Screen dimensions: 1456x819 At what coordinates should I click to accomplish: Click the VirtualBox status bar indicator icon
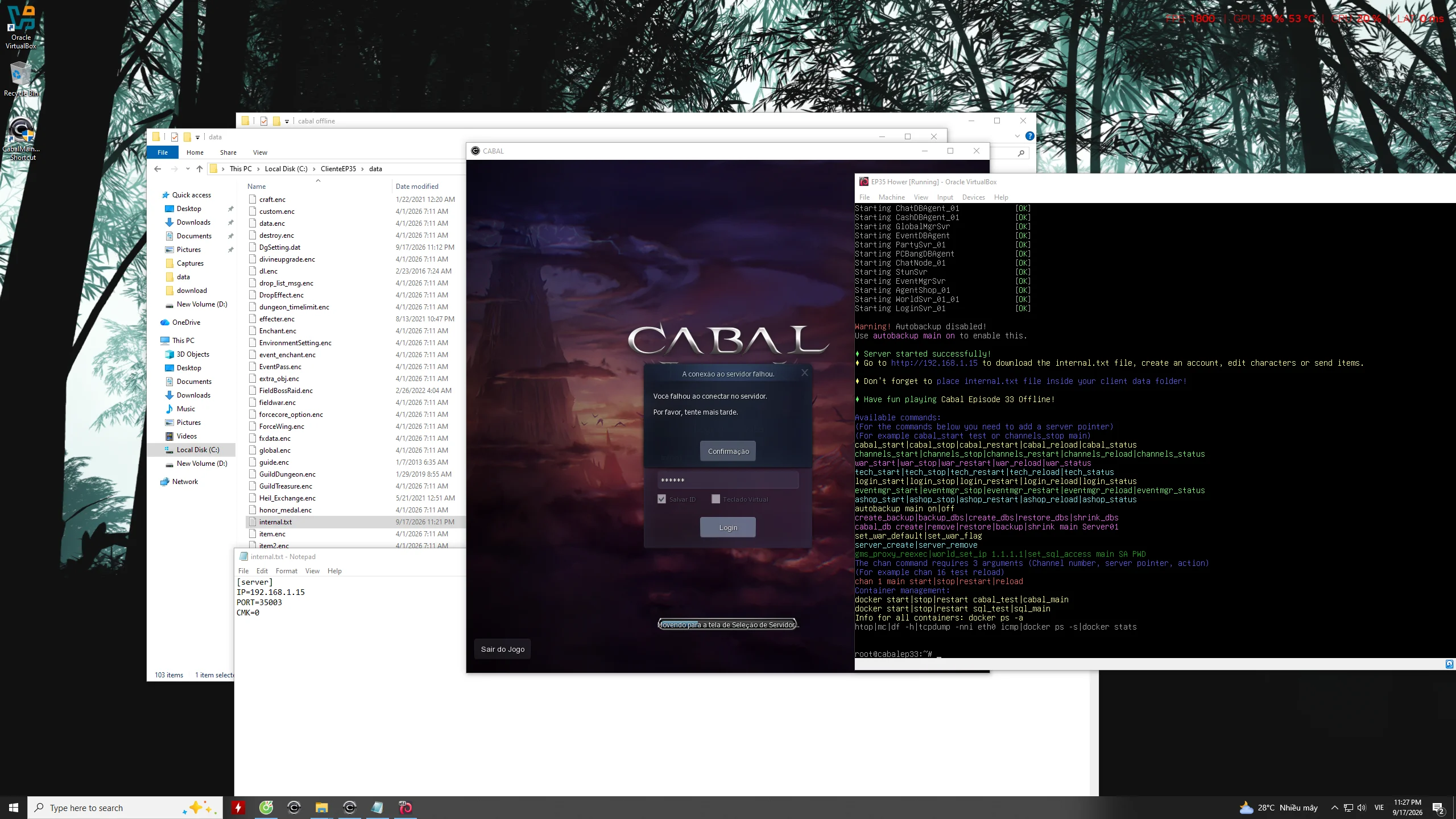(x=1449, y=664)
